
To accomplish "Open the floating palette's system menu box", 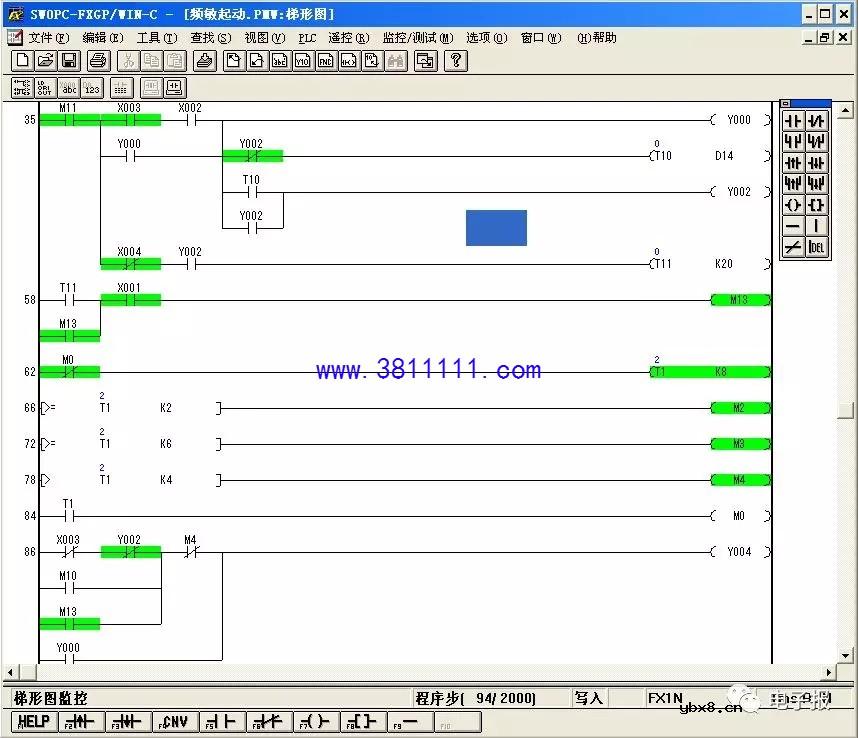I will point(786,103).
